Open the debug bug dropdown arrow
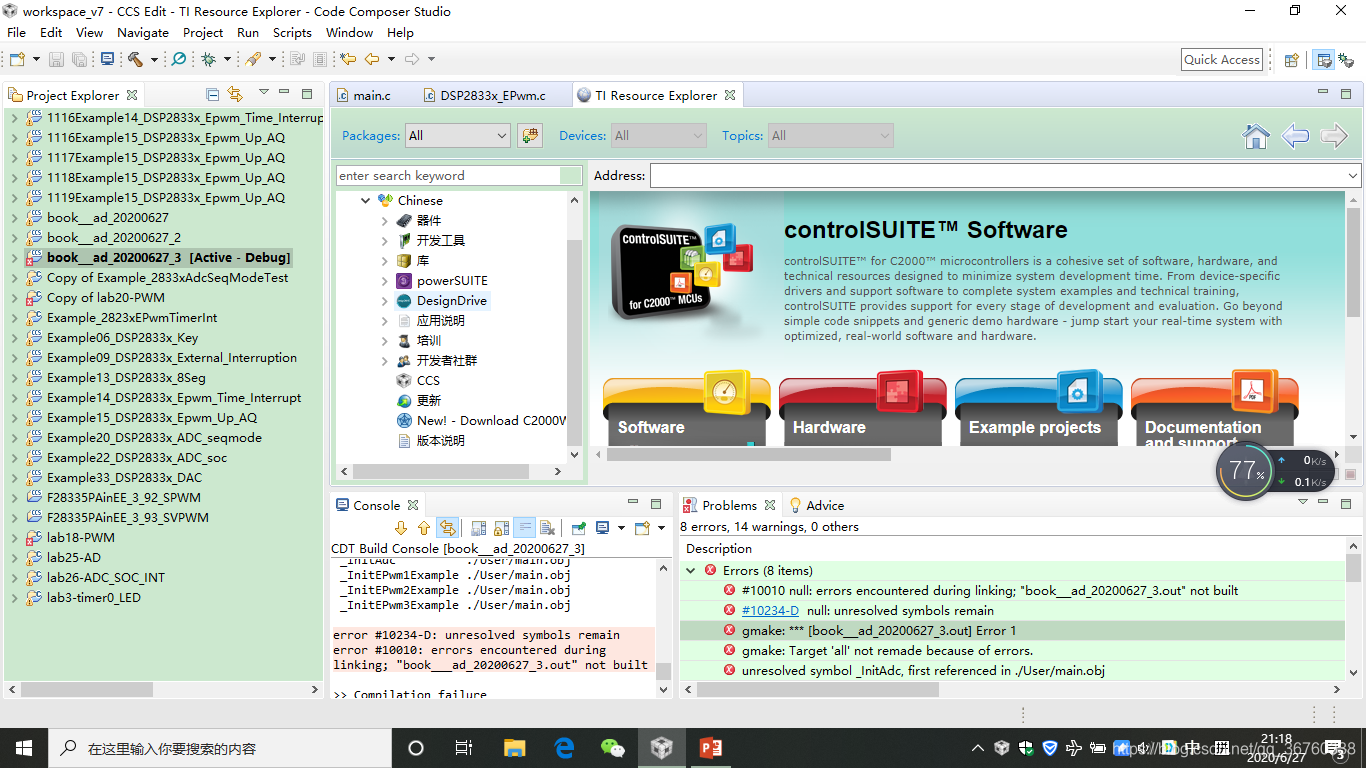This screenshot has width=1366, height=768. (x=227, y=60)
